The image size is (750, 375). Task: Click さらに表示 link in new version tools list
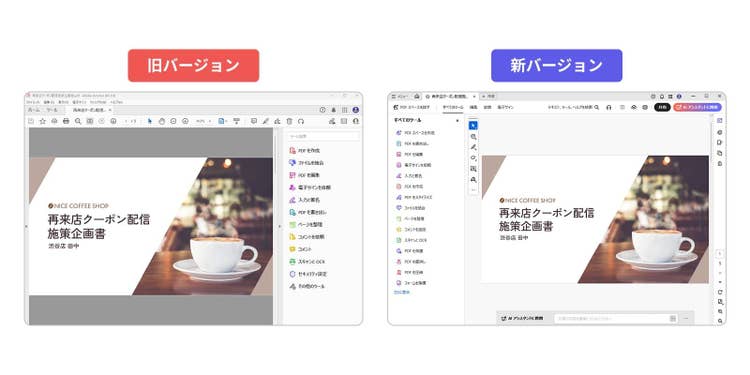pyautogui.click(x=401, y=292)
